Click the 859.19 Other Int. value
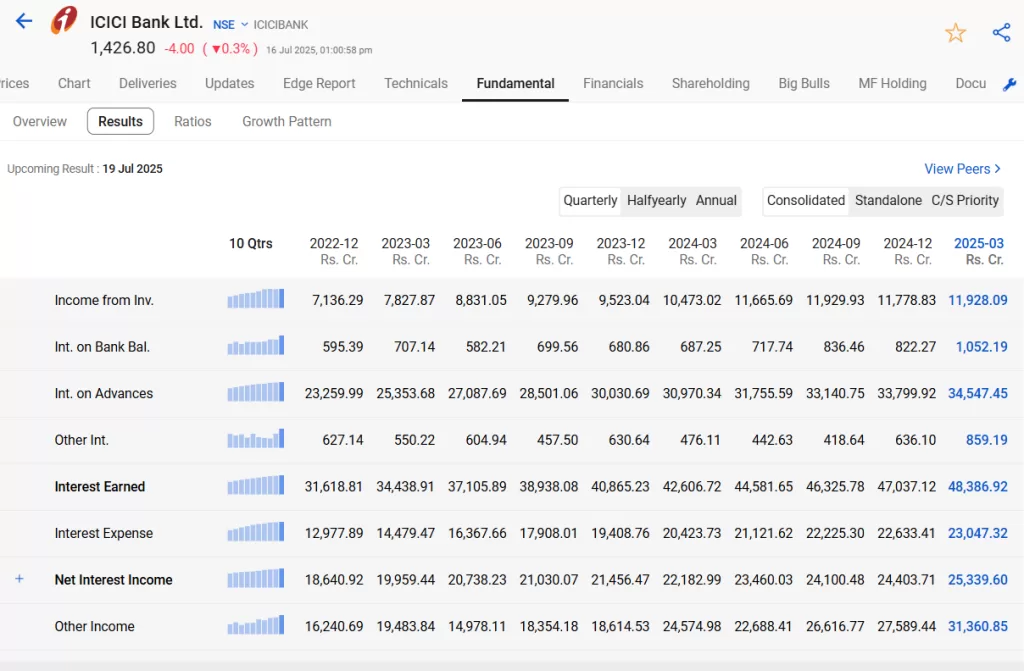Viewport: 1024px width, 671px height. pos(987,440)
